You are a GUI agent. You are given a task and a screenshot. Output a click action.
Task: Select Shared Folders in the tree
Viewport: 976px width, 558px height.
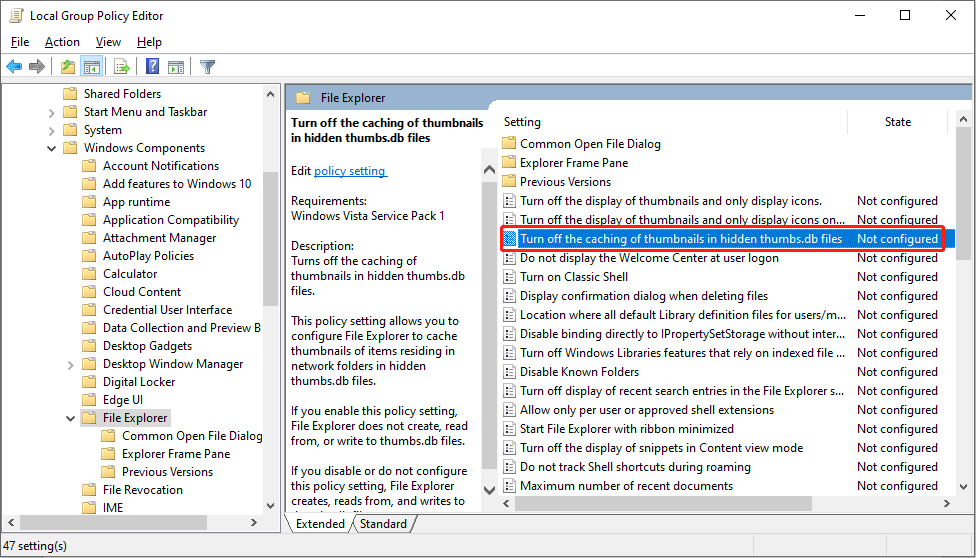point(123,93)
